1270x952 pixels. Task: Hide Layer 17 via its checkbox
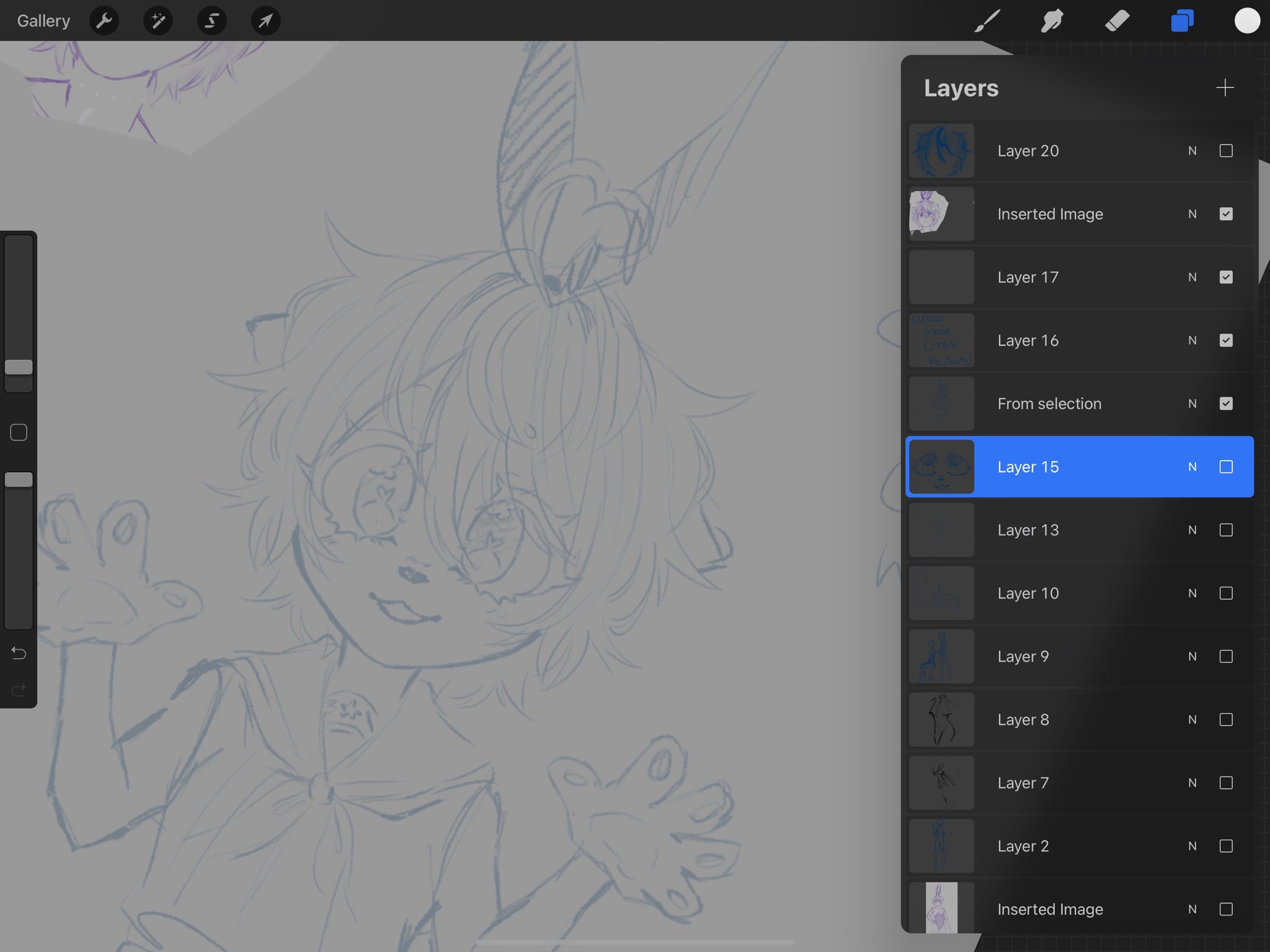click(1226, 277)
